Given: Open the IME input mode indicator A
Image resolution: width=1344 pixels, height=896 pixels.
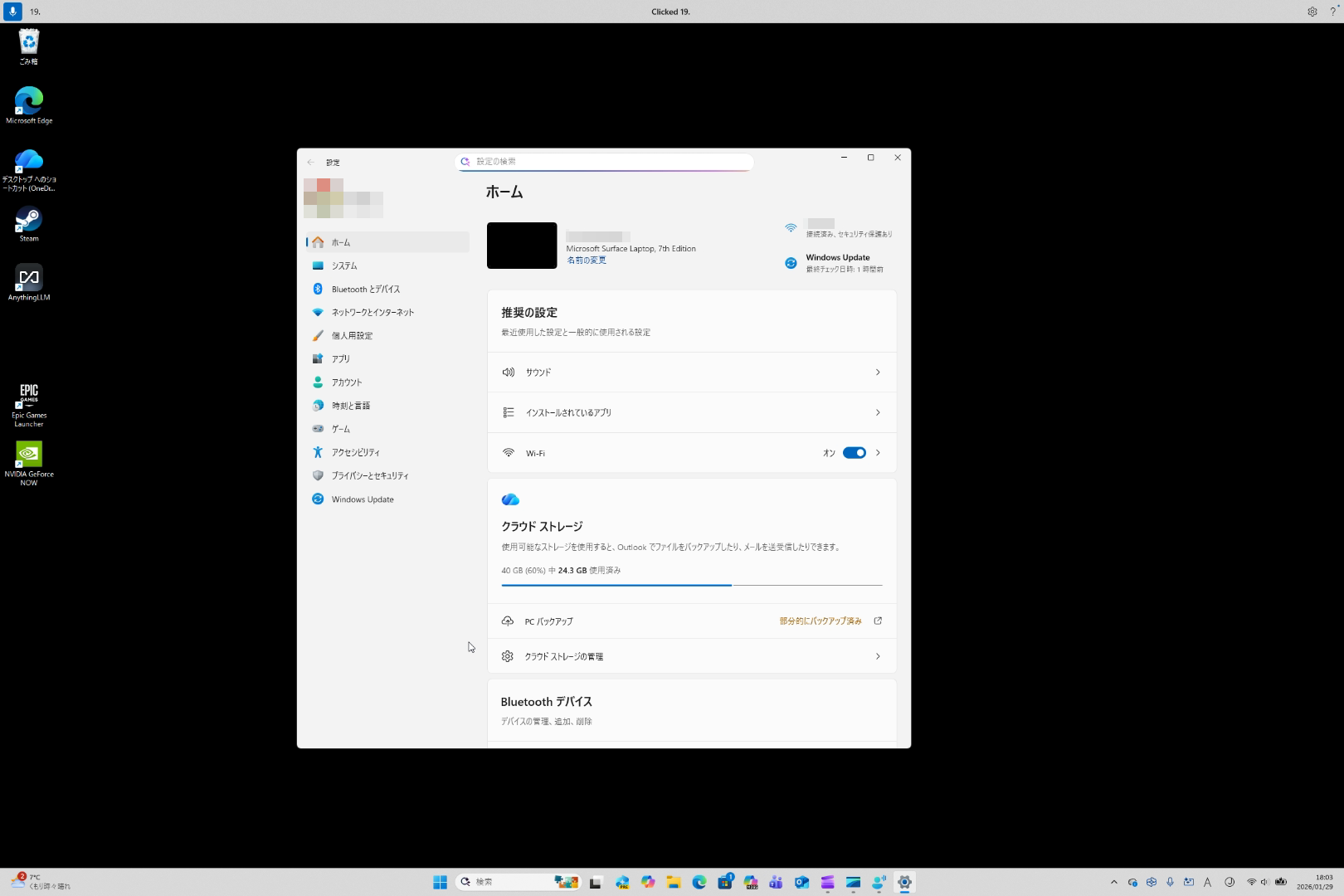Looking at the screenshot, I should click(1208, 882).
